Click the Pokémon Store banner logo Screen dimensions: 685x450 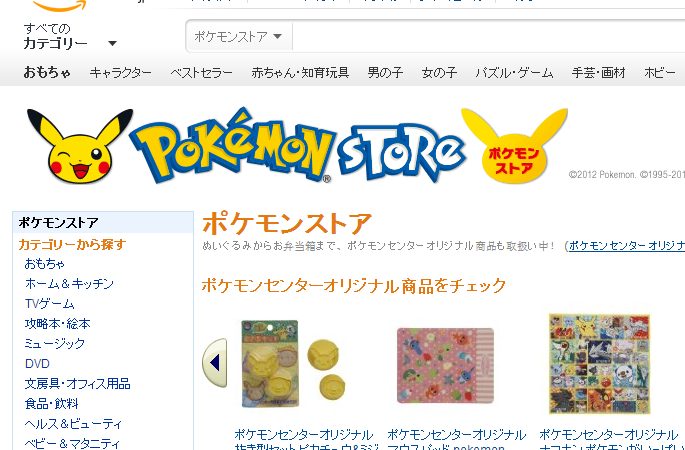click(x=297, y=146)
